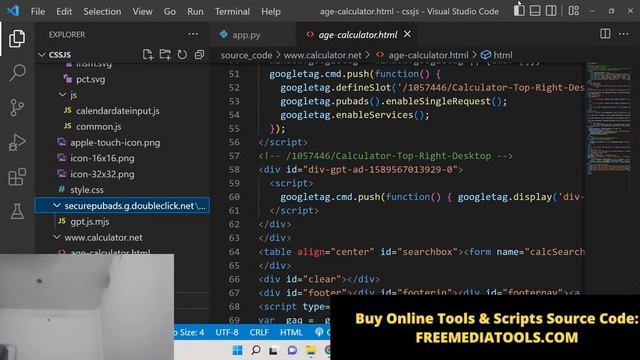Open calendardateinput.js file
The height and width of the screenshot is (360, 640).
click(x=118, y=111)
